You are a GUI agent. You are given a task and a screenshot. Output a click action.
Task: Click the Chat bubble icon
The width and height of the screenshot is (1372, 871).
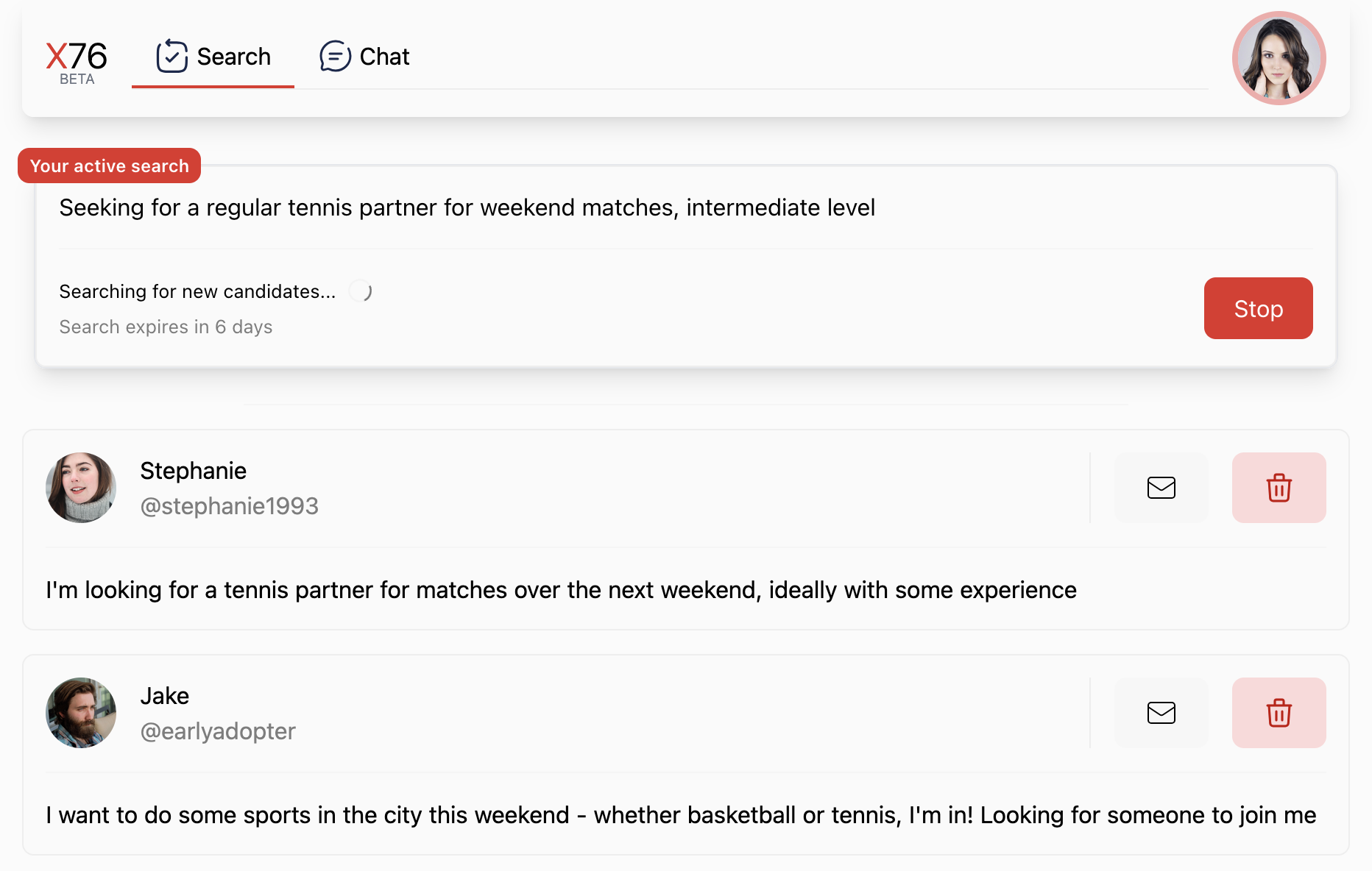click(x=335, y=56)
